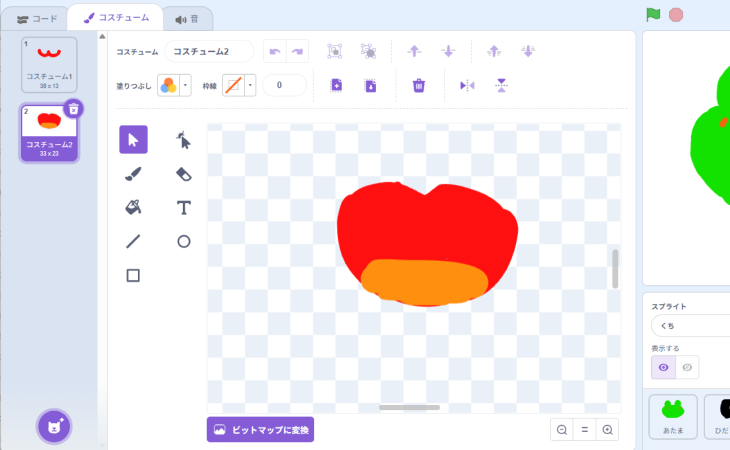
Task: Select the Brush tool
Action: [133, 174]
